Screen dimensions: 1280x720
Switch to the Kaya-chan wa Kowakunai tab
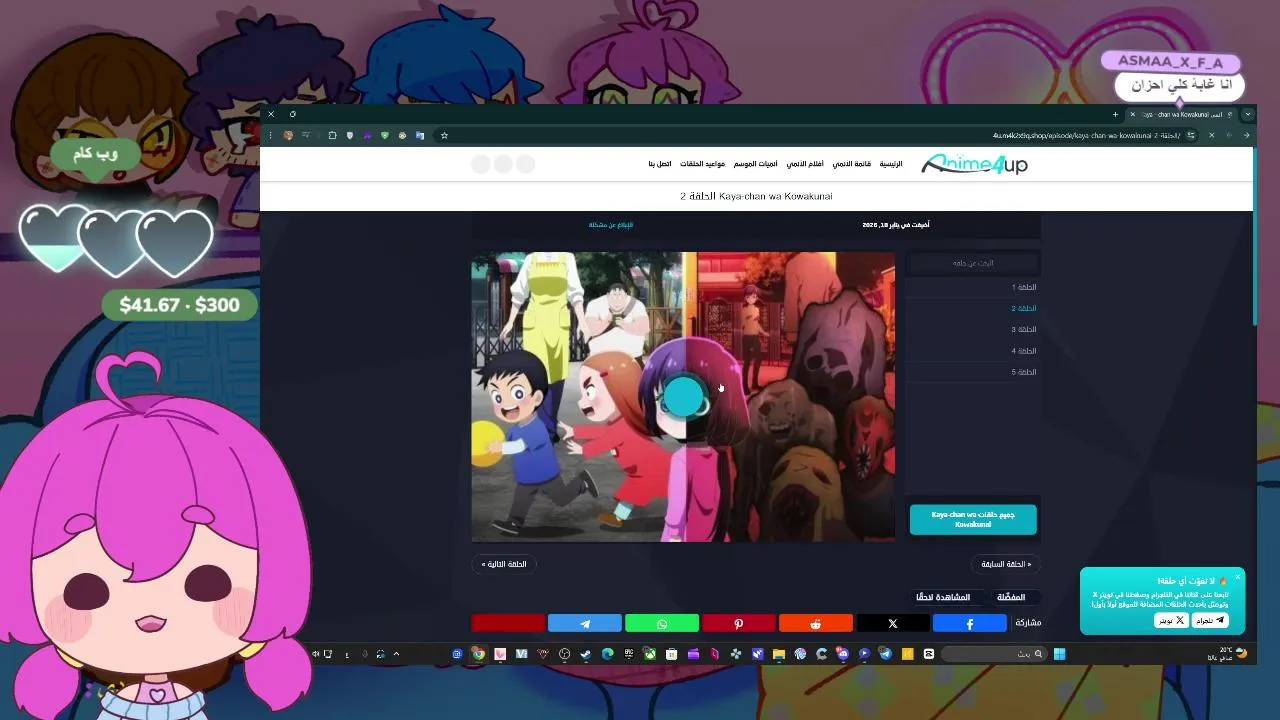[1180, 114]
